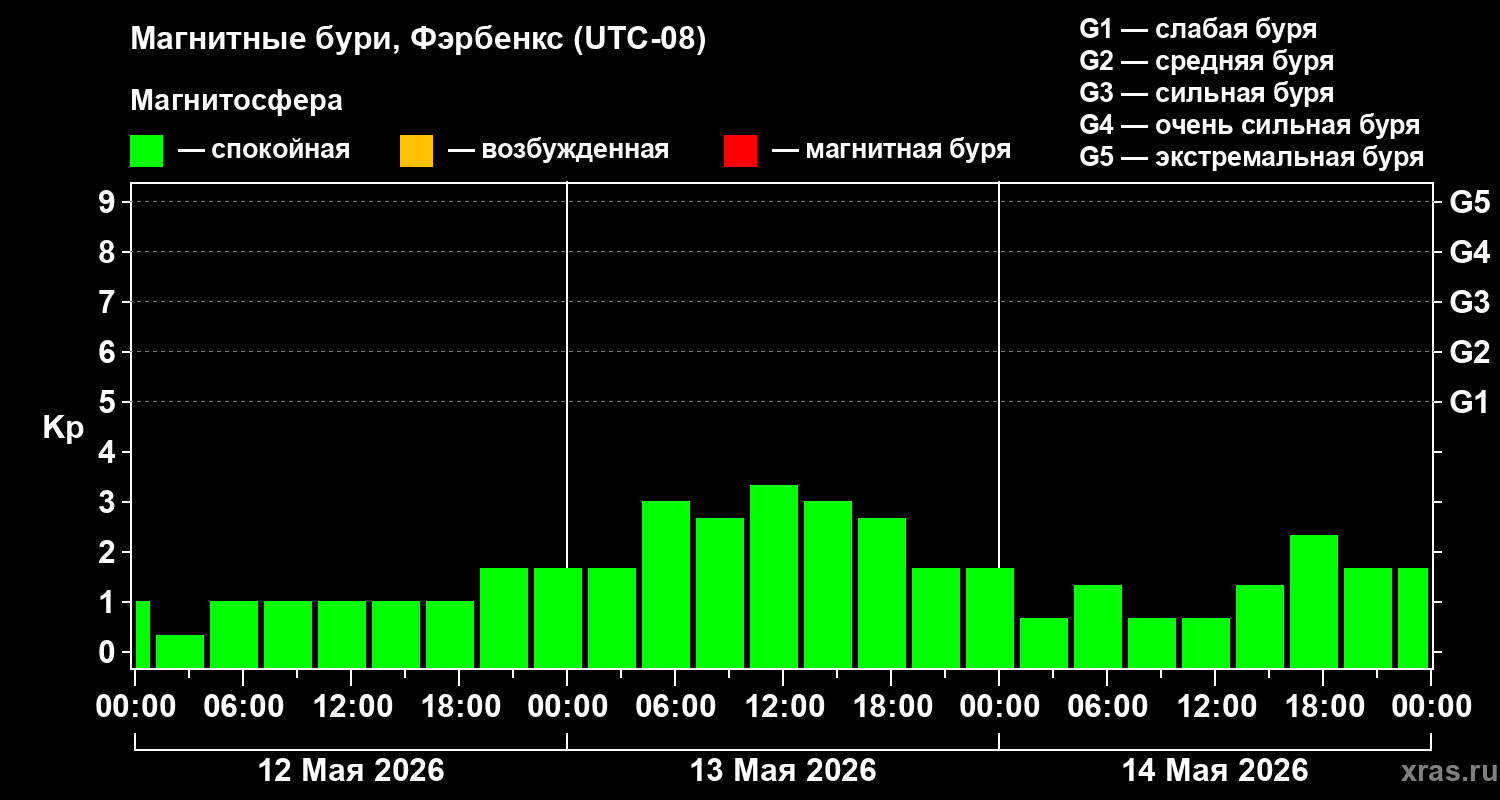Click the right-axis label G2
This screenshot has width=1500, height=800.
pyautogui.click(x=1469, y=352)
